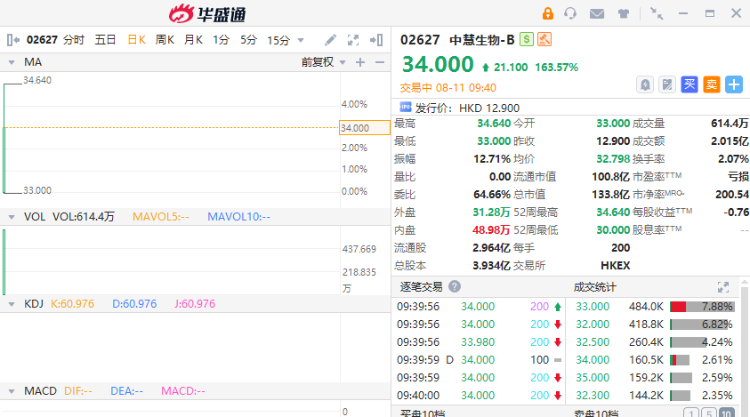Screen dimensions: 750x417
Task: Click the compact mode arrows icon
Action: point(656,13)
